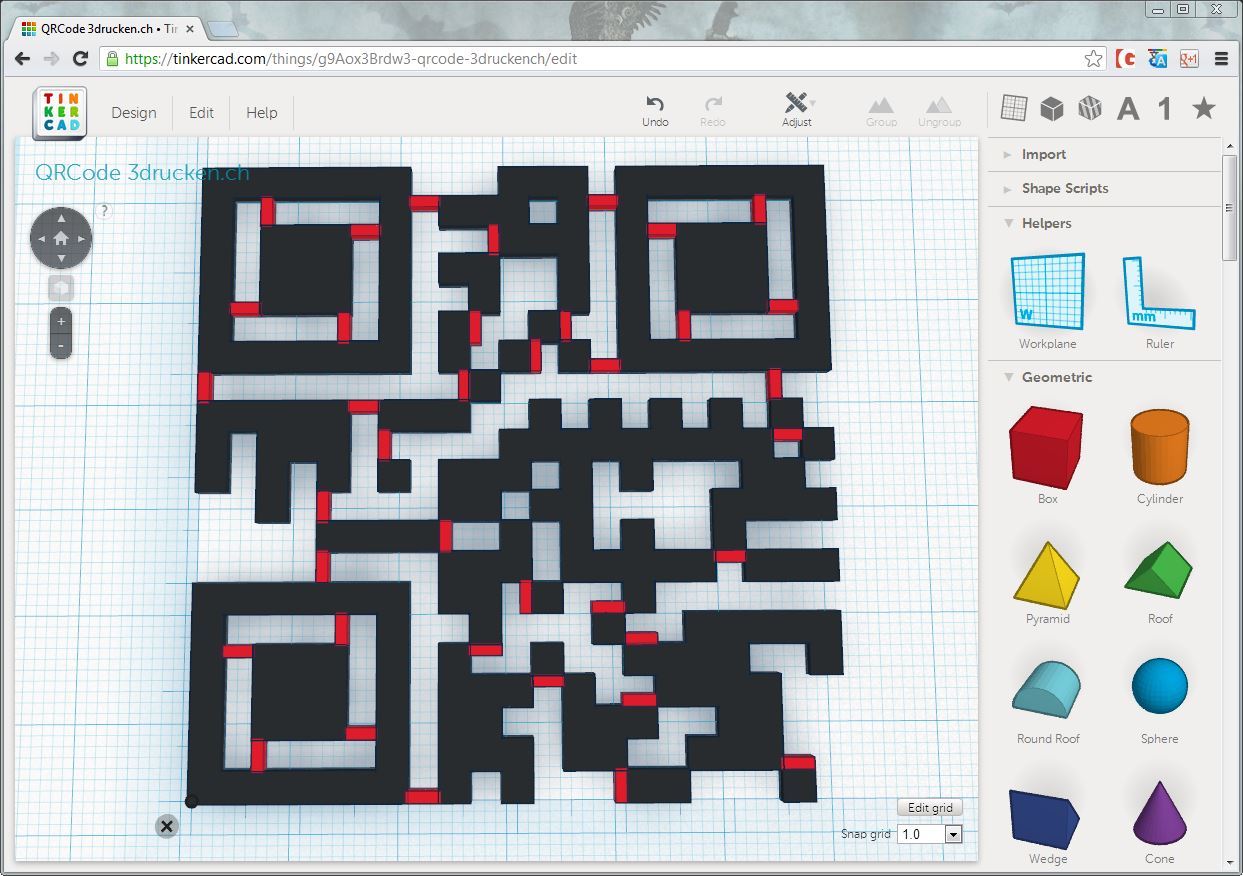Click the Ungroup tool
This screenshot has width=1243, height=876.
point(939,111)
